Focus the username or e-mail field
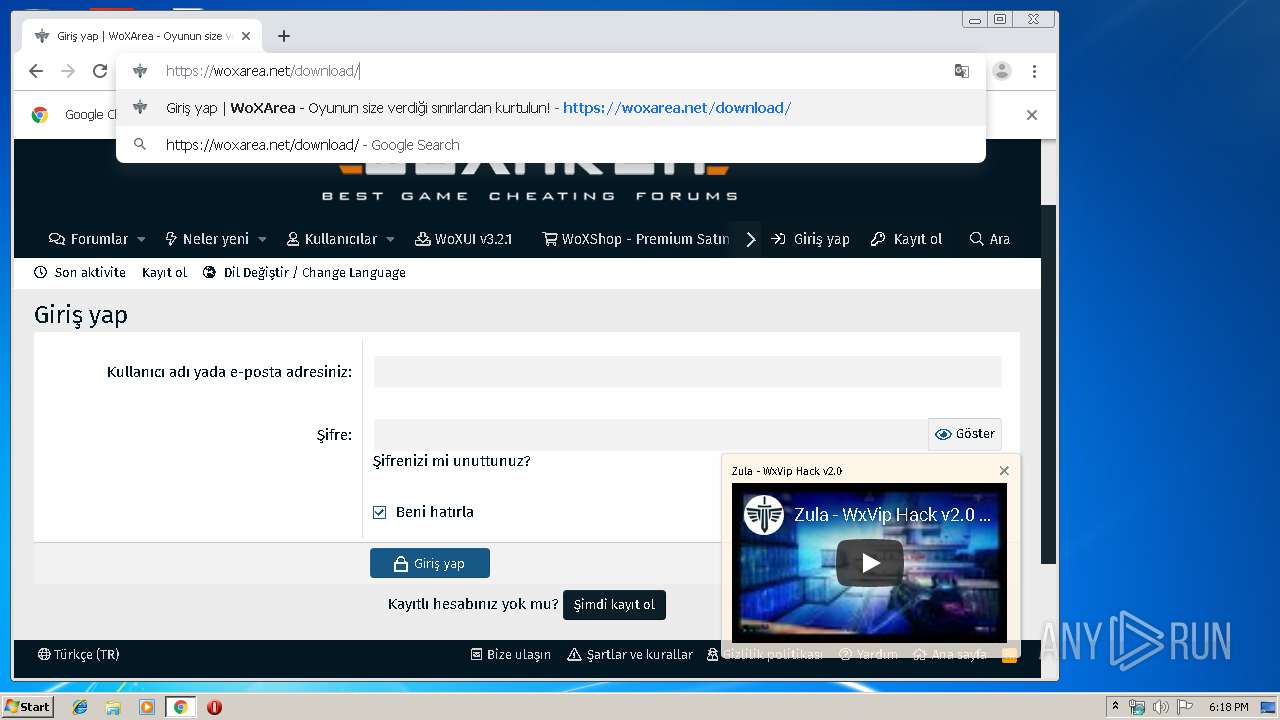This screenshot has height=720, width=1280. 687,372
